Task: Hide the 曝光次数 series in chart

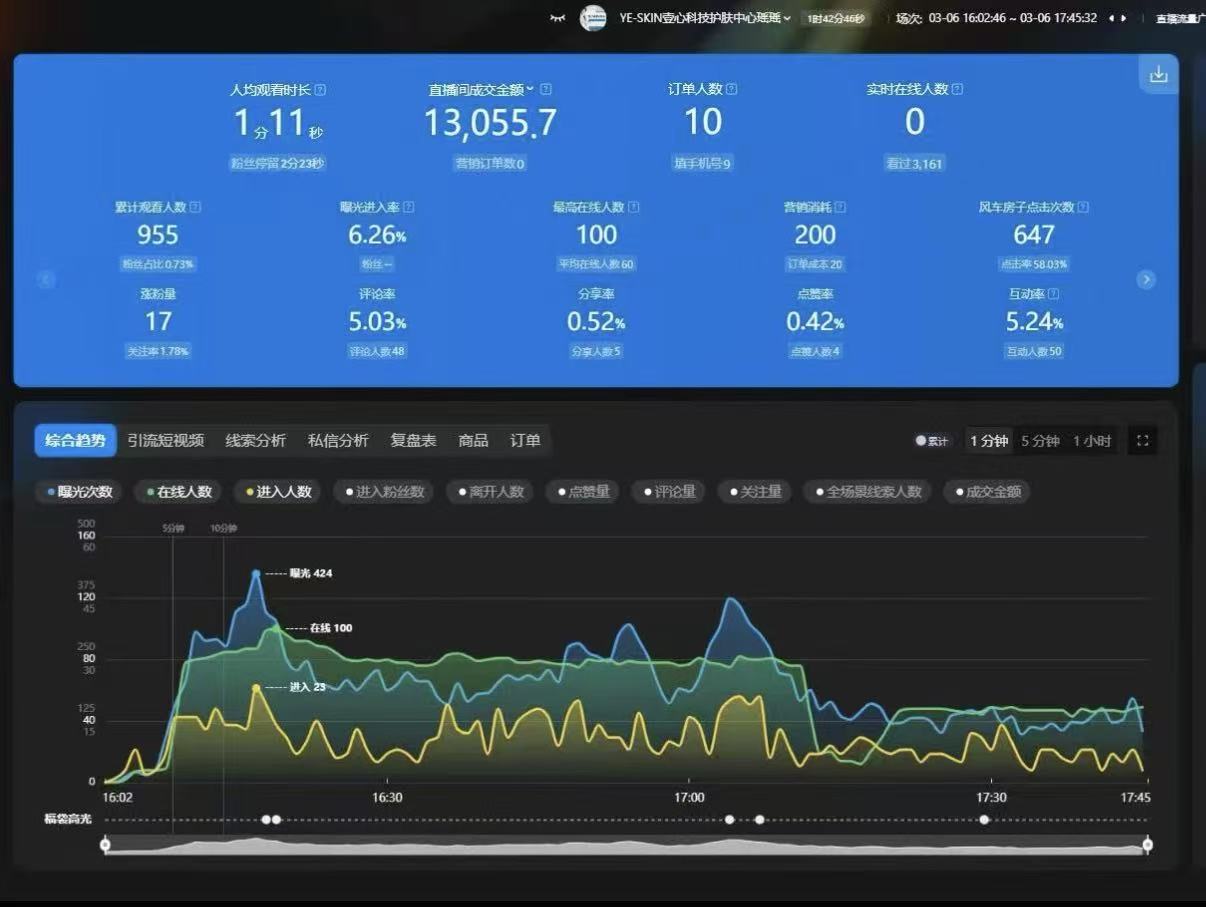Action: [80, 492]
